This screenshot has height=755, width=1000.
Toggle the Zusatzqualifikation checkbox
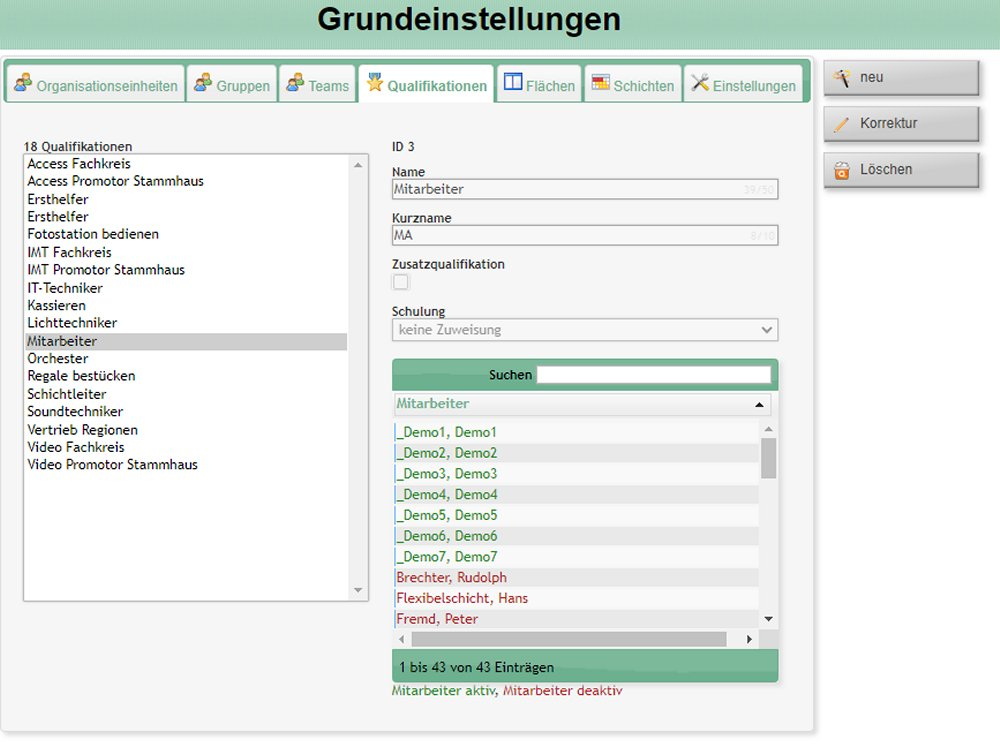pos(401,282)
